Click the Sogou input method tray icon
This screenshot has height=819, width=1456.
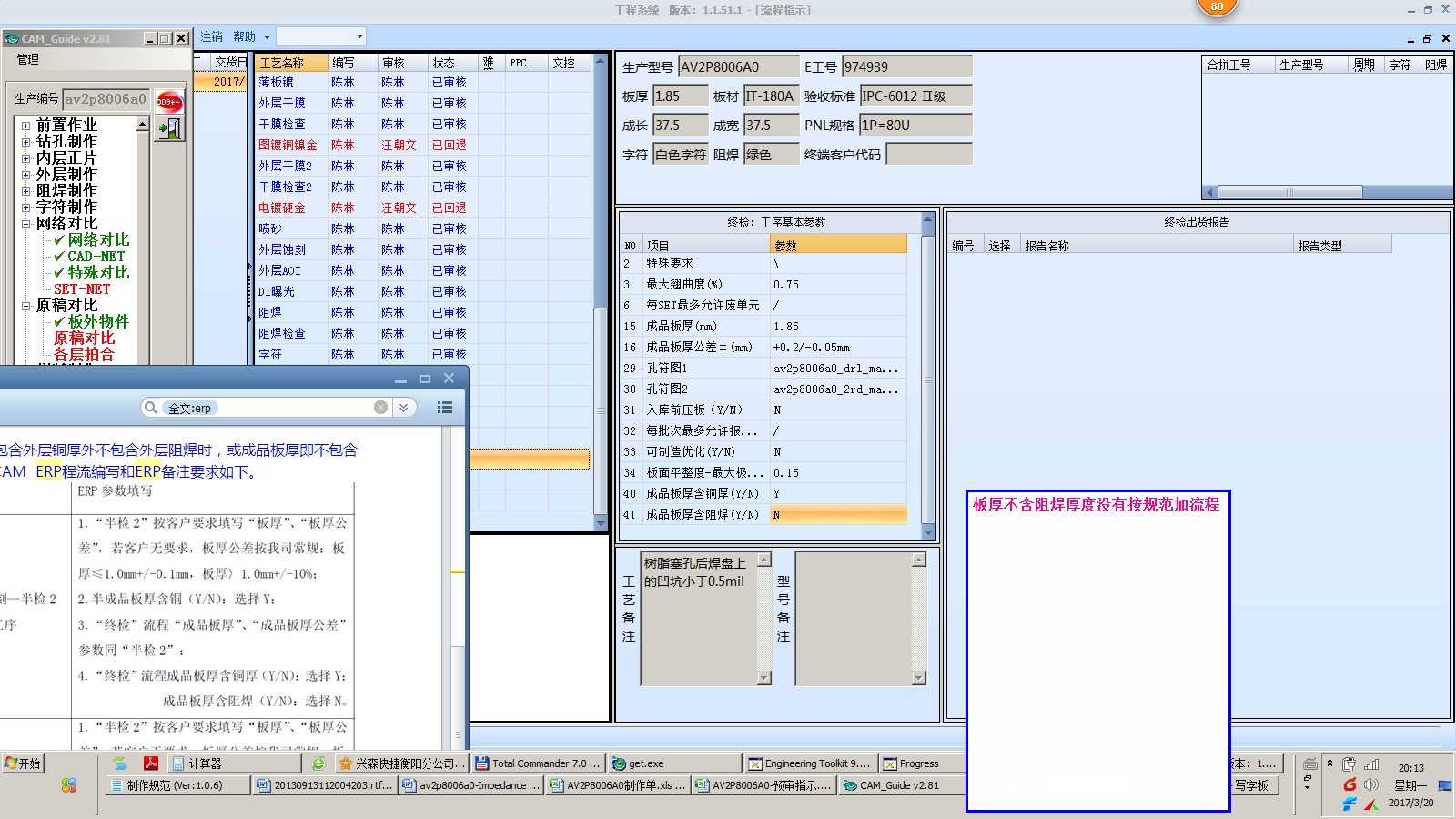point(1350,784)
